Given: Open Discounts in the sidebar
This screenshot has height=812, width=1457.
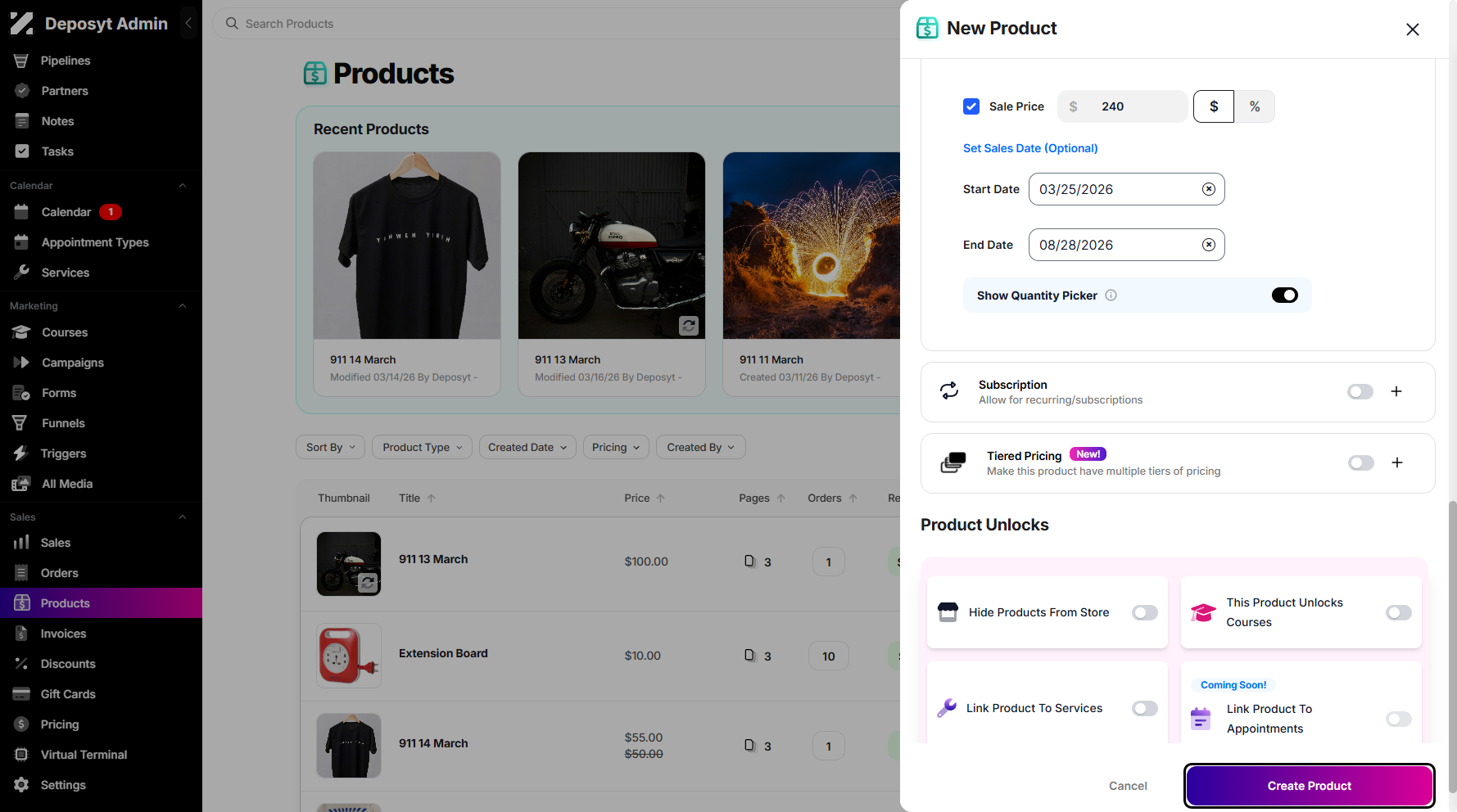Looking at the screenshot, I should [x=68, y=664].
